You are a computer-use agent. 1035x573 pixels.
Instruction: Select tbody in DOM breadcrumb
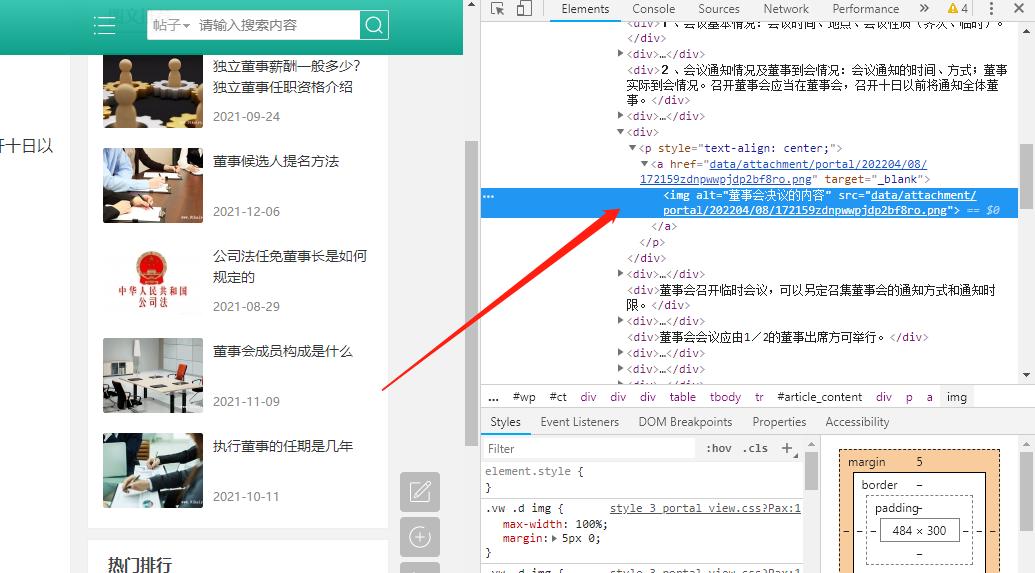(x=725, y=397)
